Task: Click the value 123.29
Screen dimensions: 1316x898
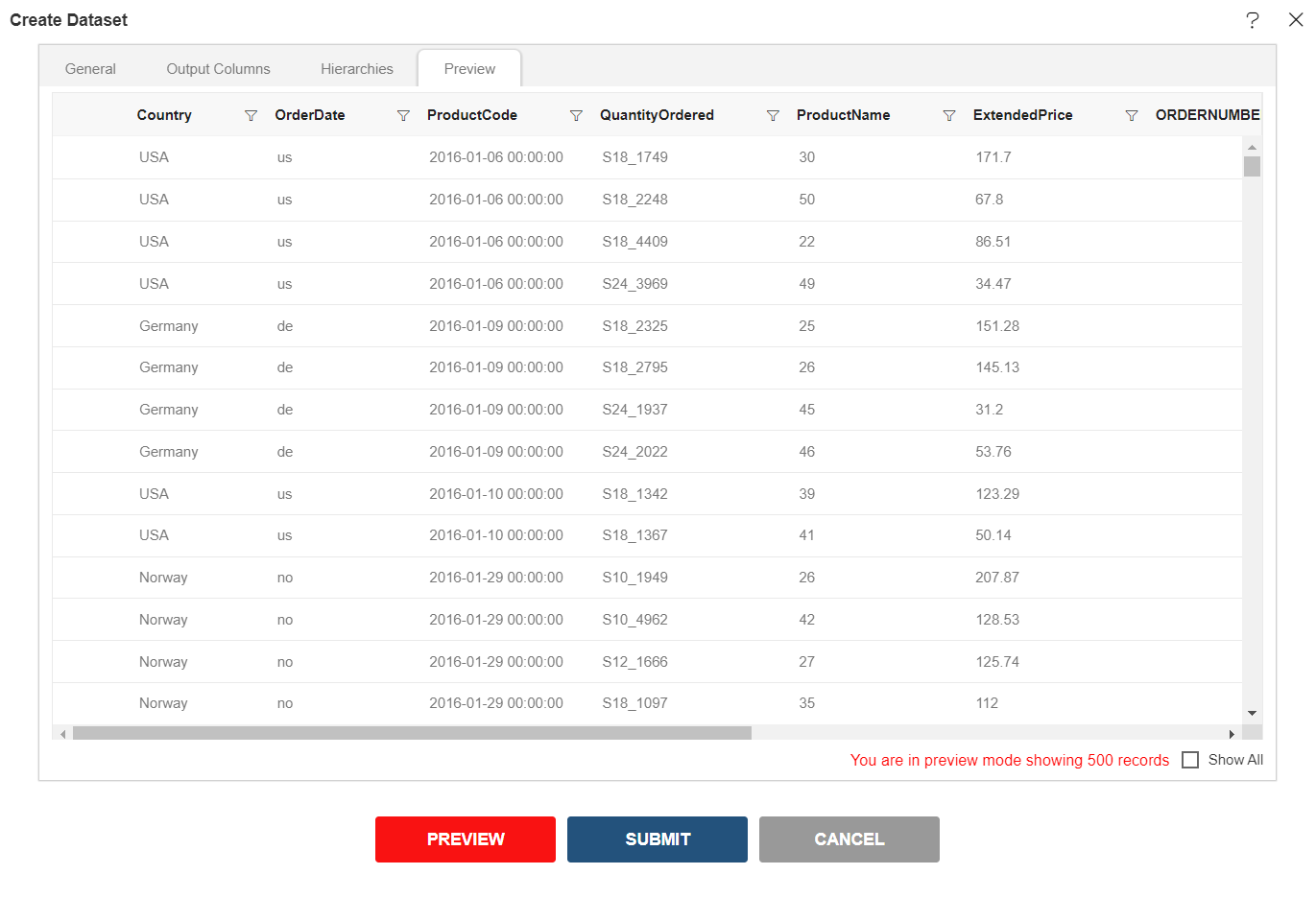Action: [x=997, y=494]
